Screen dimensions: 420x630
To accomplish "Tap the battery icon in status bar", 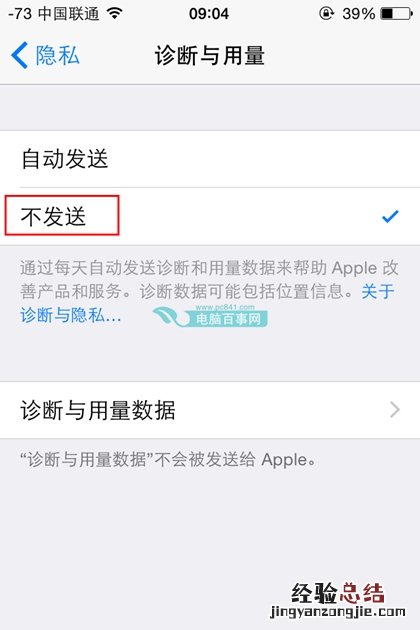I will coord(396,14).
